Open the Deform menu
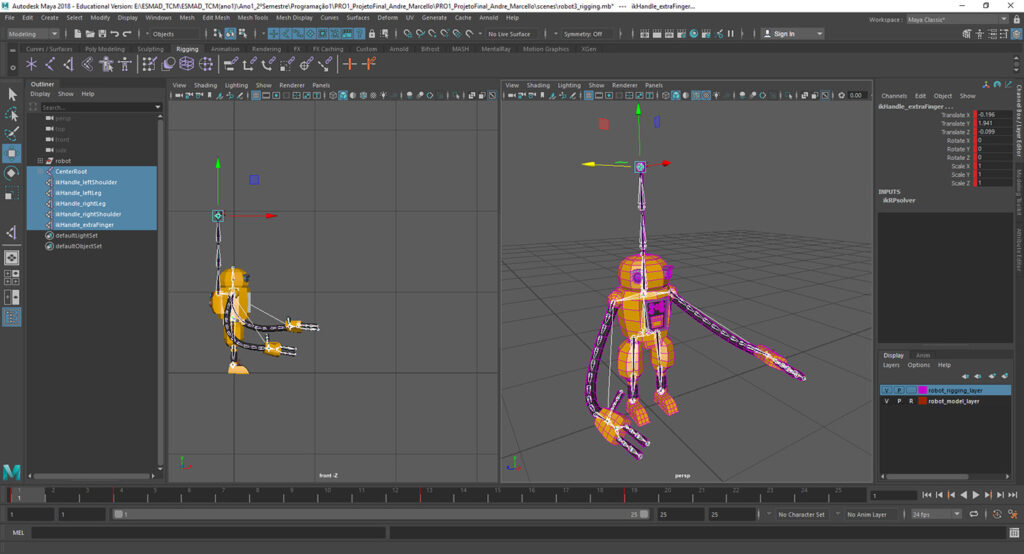The width and height of the screenshot is (1024, 554). [387, 17]
